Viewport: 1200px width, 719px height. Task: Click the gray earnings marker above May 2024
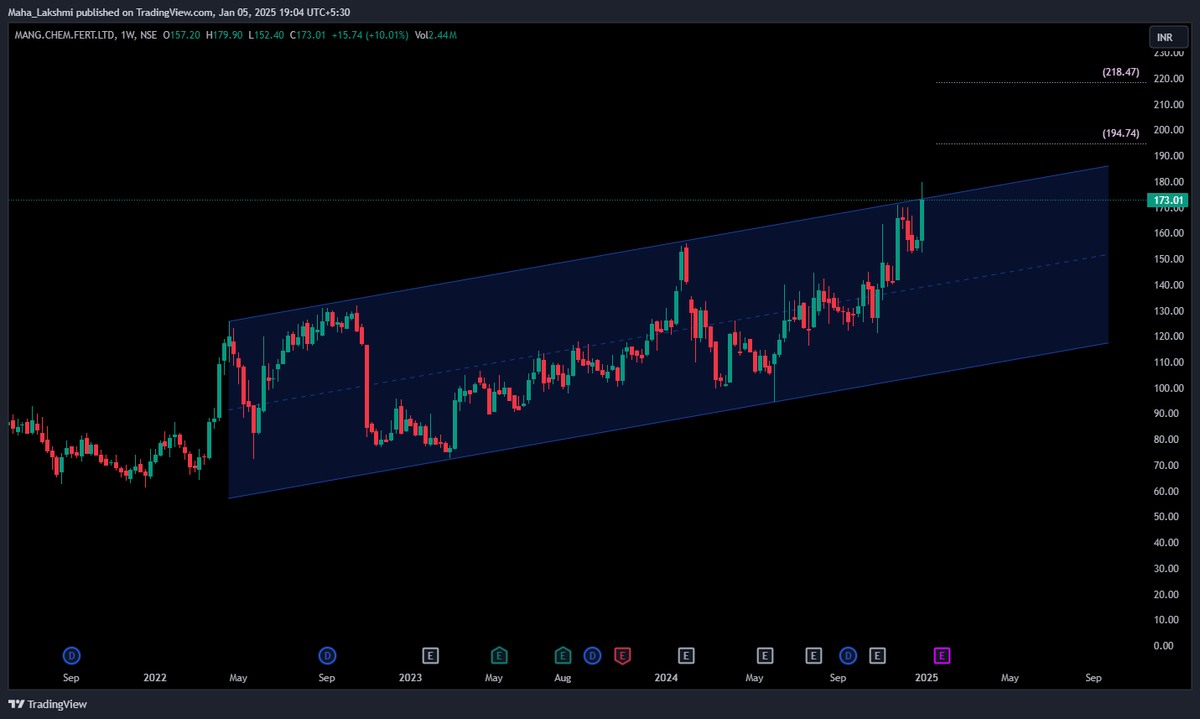pos(764,656)
